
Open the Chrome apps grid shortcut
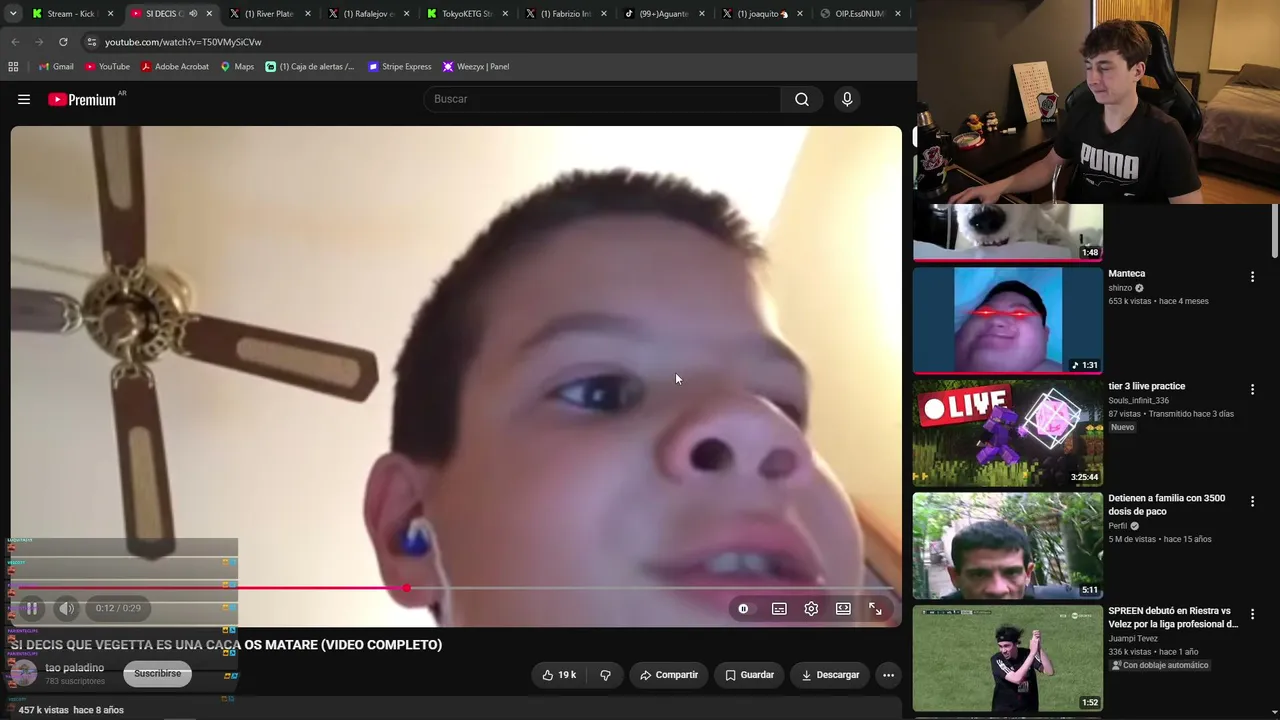13,67
